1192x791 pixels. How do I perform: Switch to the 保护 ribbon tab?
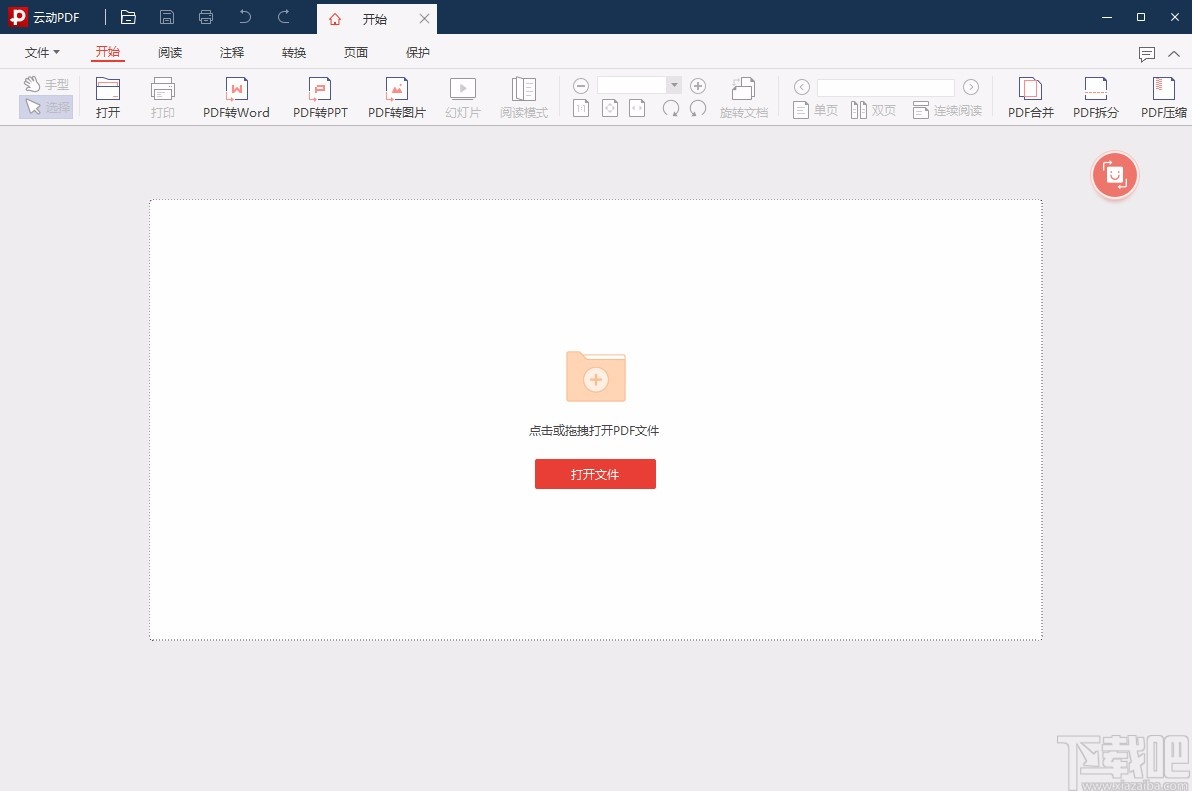418,52
